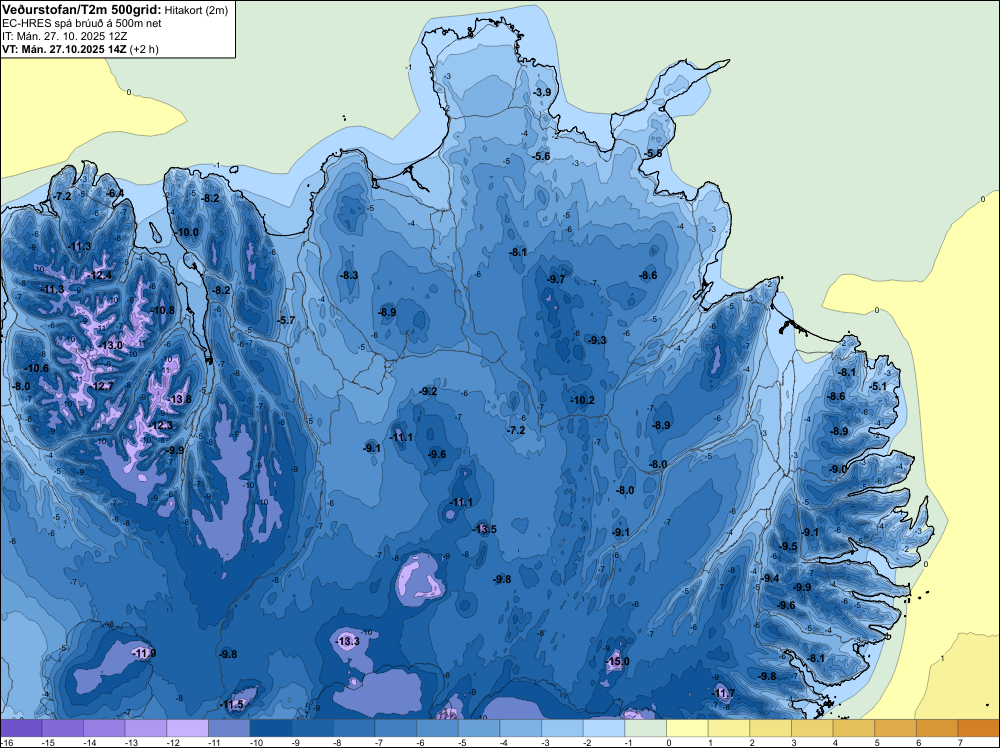Select the -12.4 temperature label
The image size is (1000, 748).
click(101, 275)
